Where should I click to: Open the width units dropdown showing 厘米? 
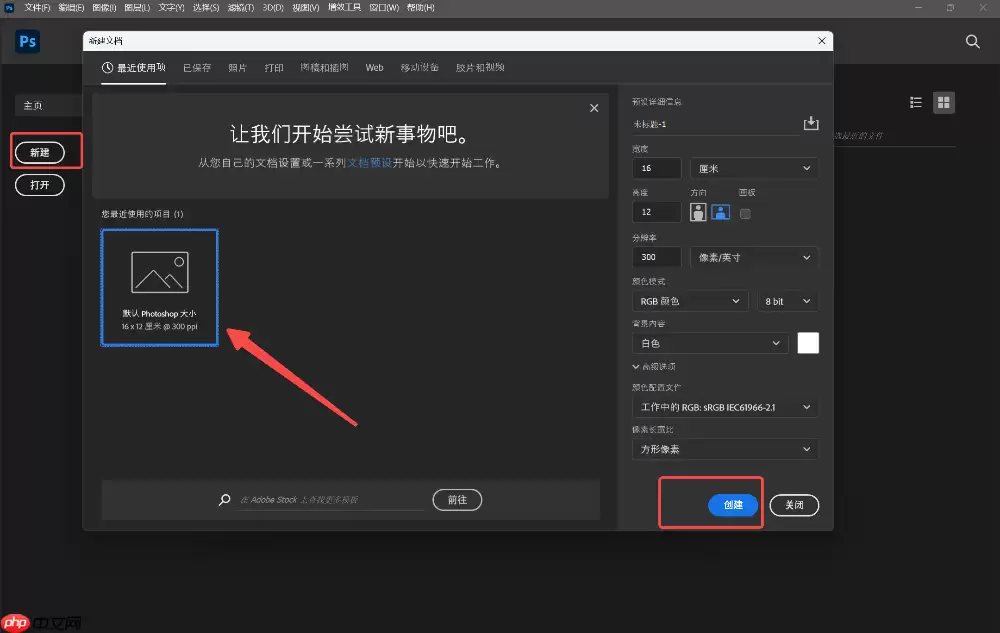point(753,167)
